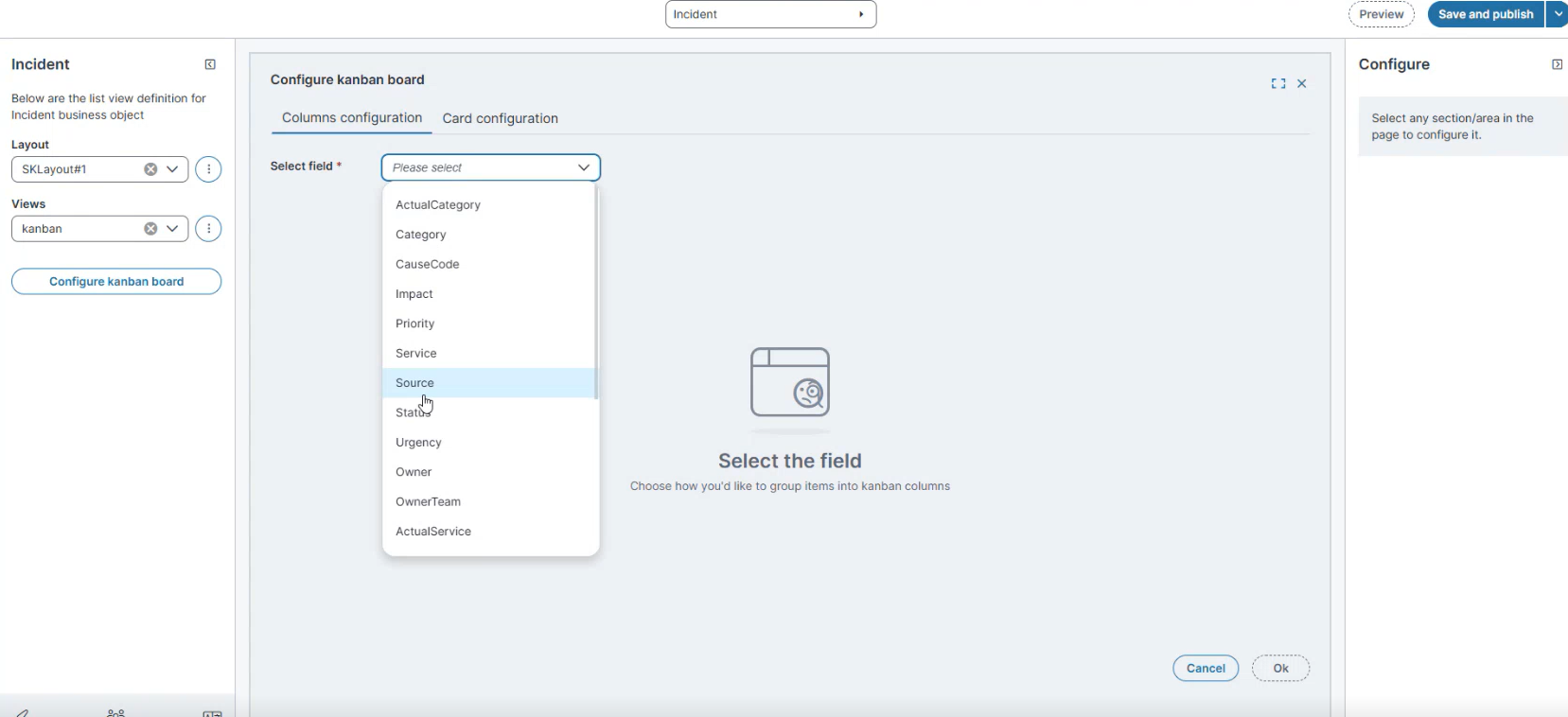Image resolution: width=1568 pixels, height=717 pixels.
Task: Expand kanban dialog to full screen
Action: [x=1278, y=84]
